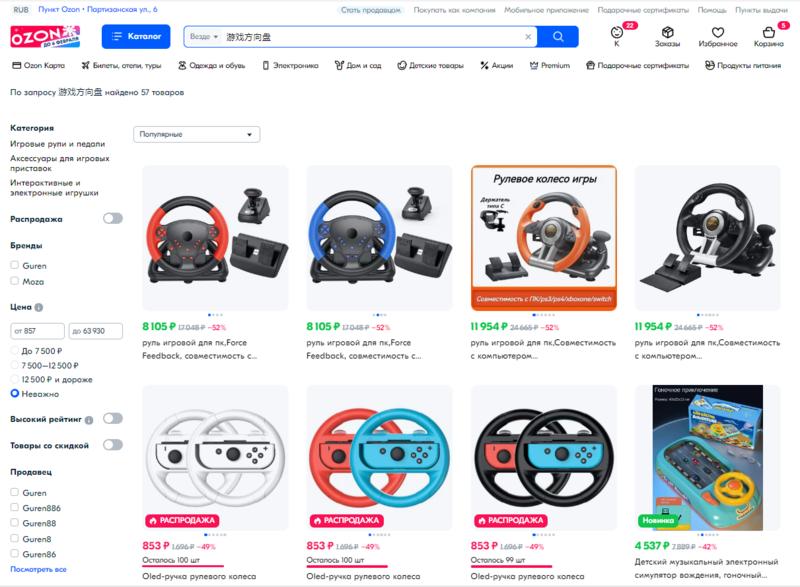800x587 pixels.
Task: Click the info icon next to Цена
Action: (39, 308)
